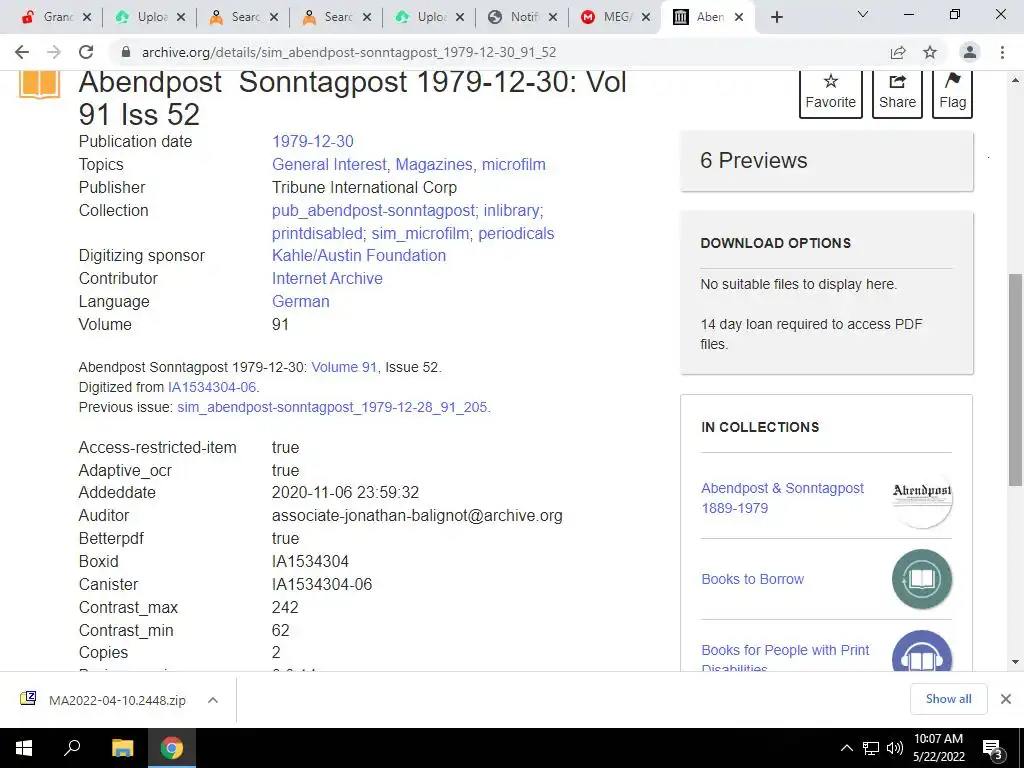1024x768 pixels.
Task: Open periodicals collection link
Action: pyautogui.click(x=516, y=233)
